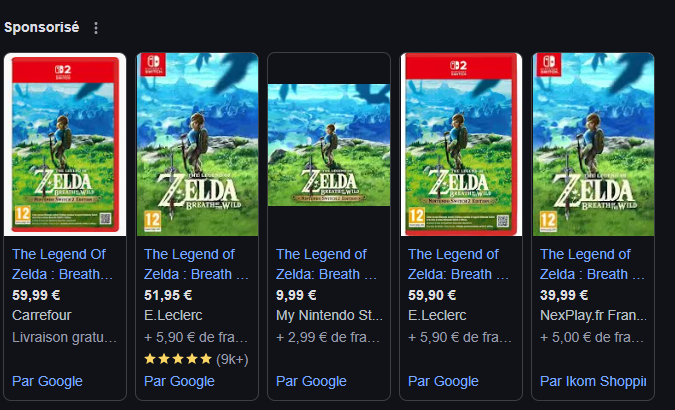Open My Nintendo Store Zelda thumbnail
The image size is (675, 410).
(x=329, y=145)
